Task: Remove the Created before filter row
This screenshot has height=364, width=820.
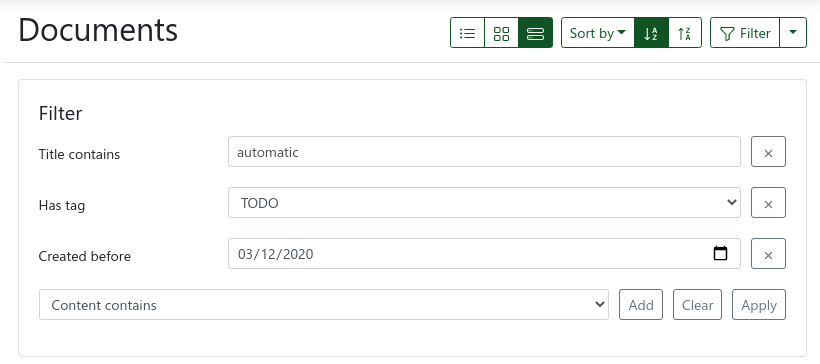Action: [x=768, y=254]
